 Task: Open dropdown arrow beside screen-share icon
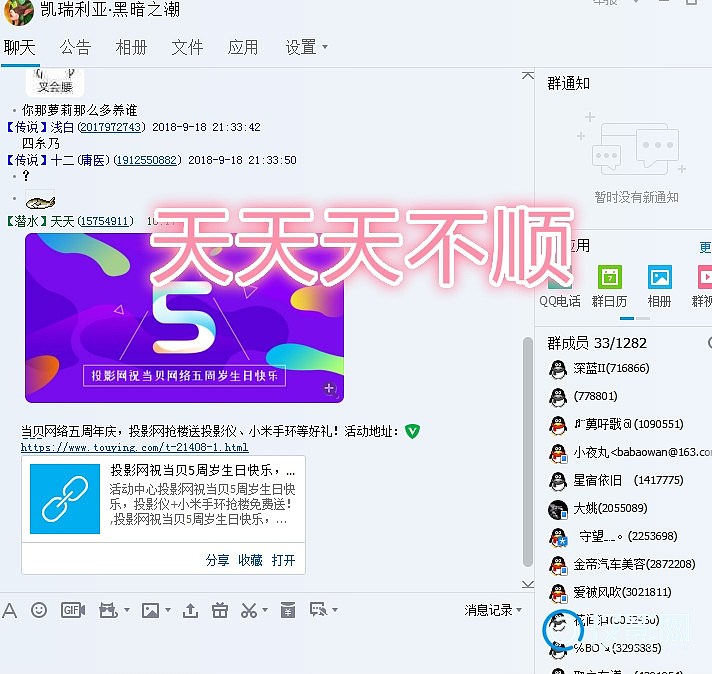tap(127, 610)
